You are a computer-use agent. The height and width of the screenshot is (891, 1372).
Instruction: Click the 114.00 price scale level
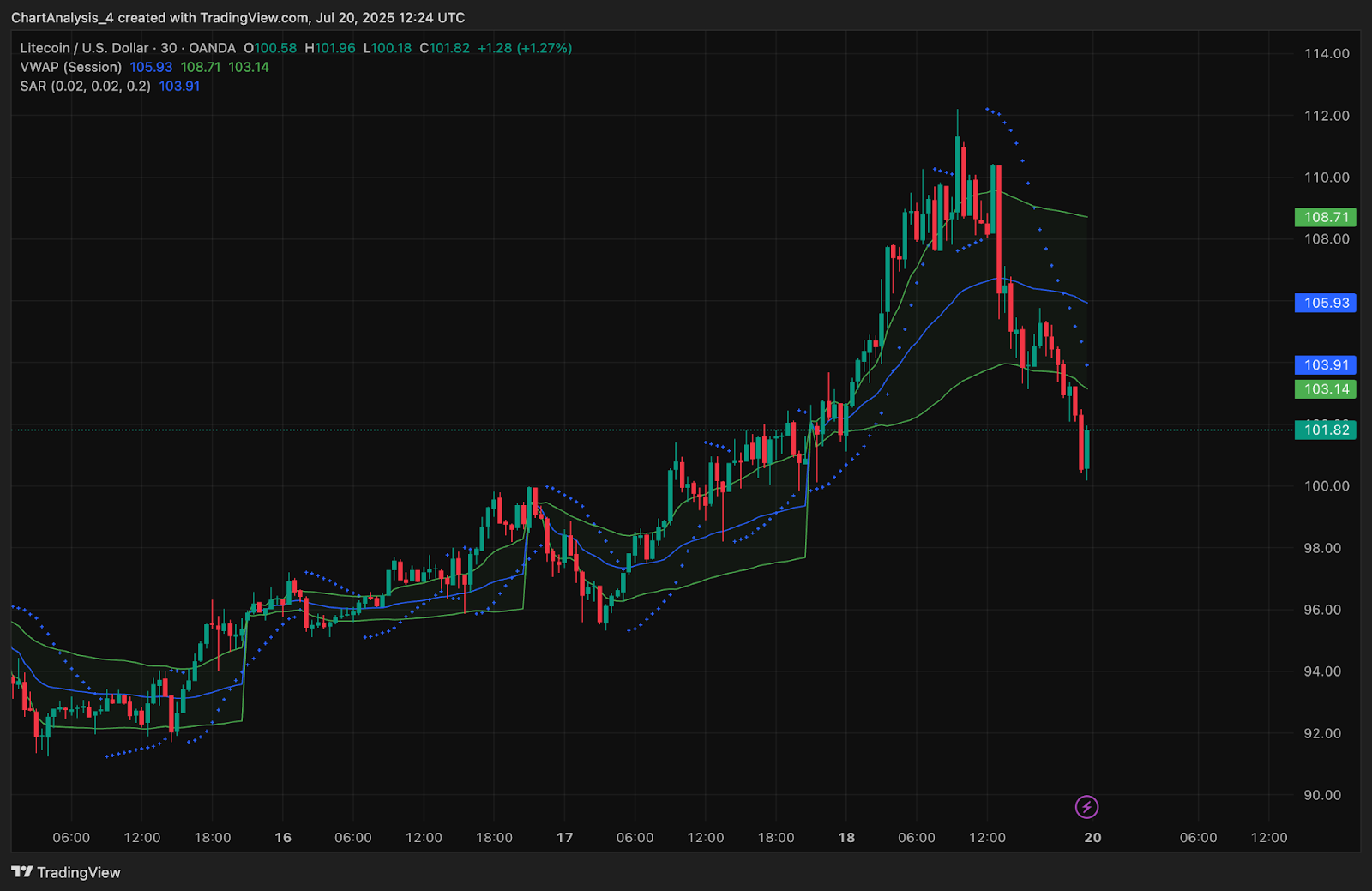[1327, 53]
